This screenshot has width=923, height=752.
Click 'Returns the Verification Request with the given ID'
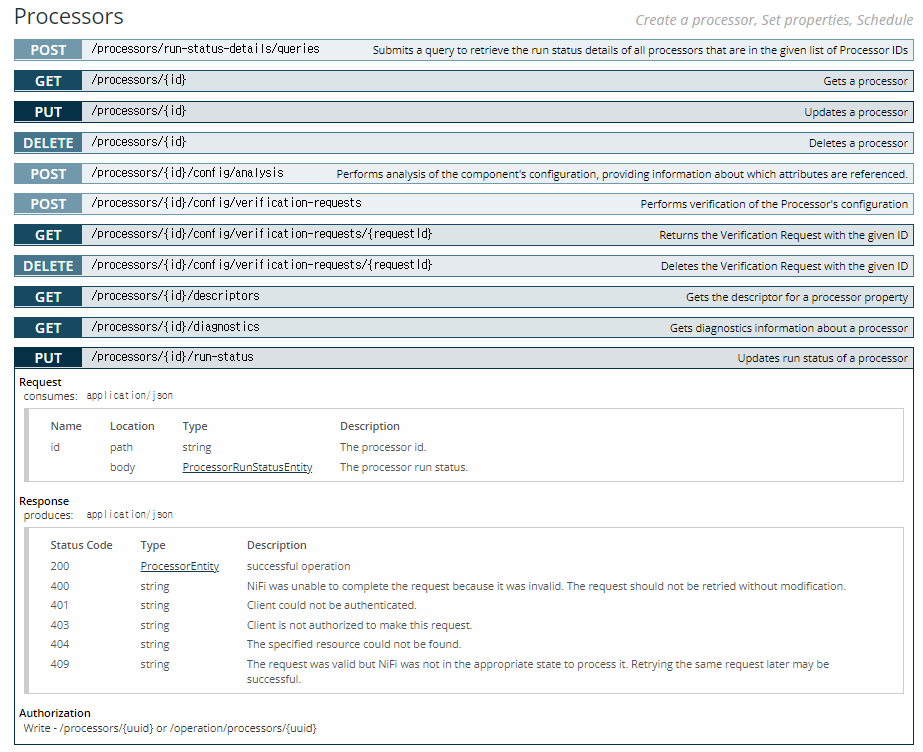click(x=783, y=235)
